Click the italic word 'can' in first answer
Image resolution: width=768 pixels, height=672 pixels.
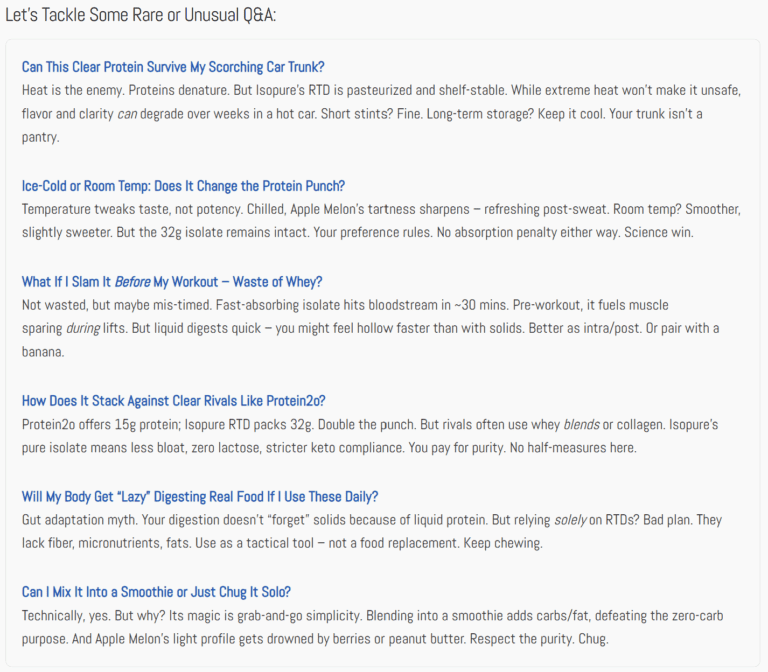pyautogui.click(x=128, y=114)
